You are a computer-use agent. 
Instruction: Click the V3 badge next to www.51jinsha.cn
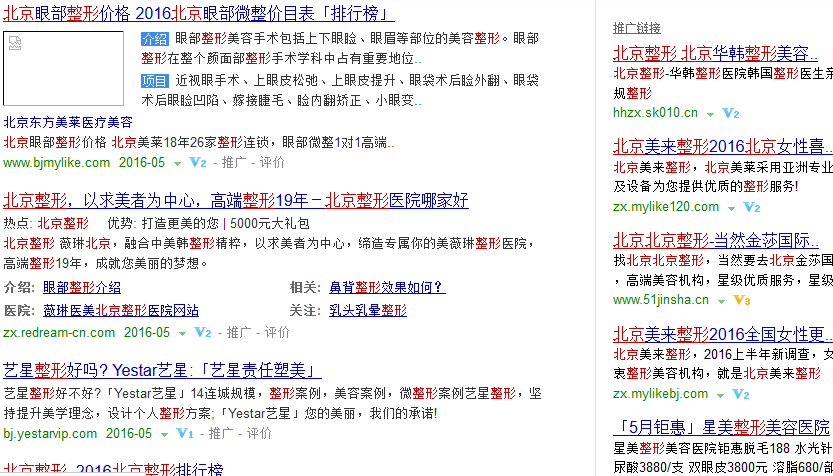coord(741,300)
